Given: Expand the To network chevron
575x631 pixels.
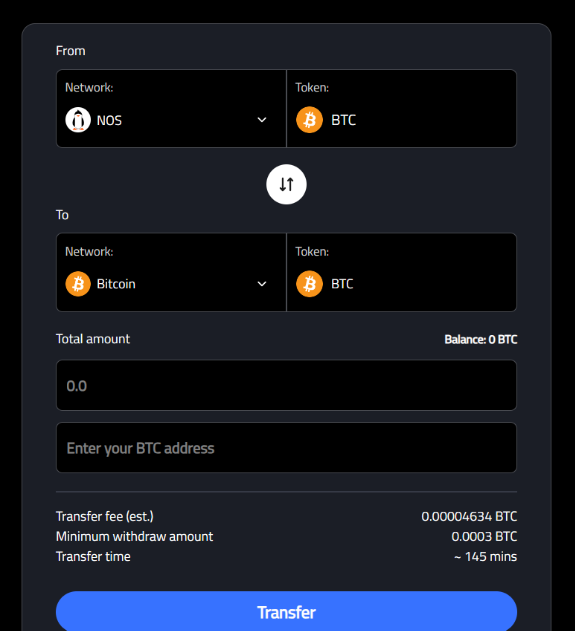Looking at the screenshot, I should pos(262,284).
